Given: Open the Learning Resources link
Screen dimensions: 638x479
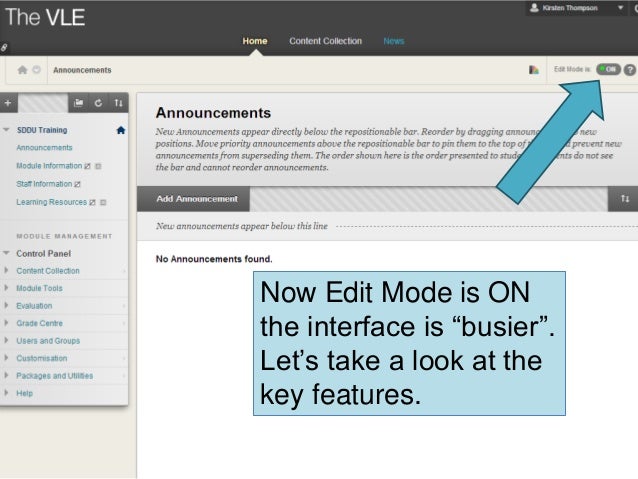Looking at the screenshot, I should (52, 202).
